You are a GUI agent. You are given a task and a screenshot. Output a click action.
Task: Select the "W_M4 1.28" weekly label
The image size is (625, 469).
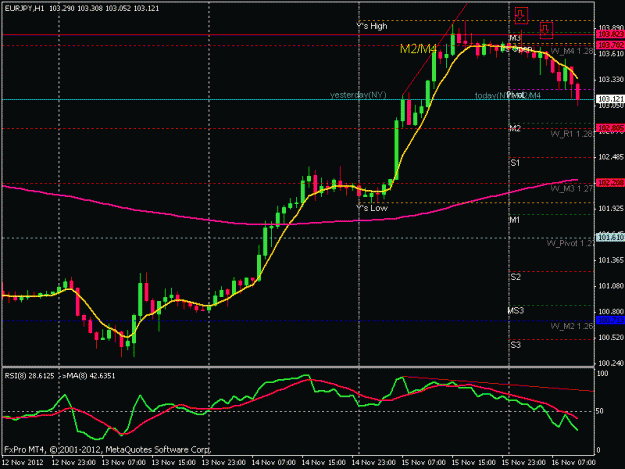[572, 51]
